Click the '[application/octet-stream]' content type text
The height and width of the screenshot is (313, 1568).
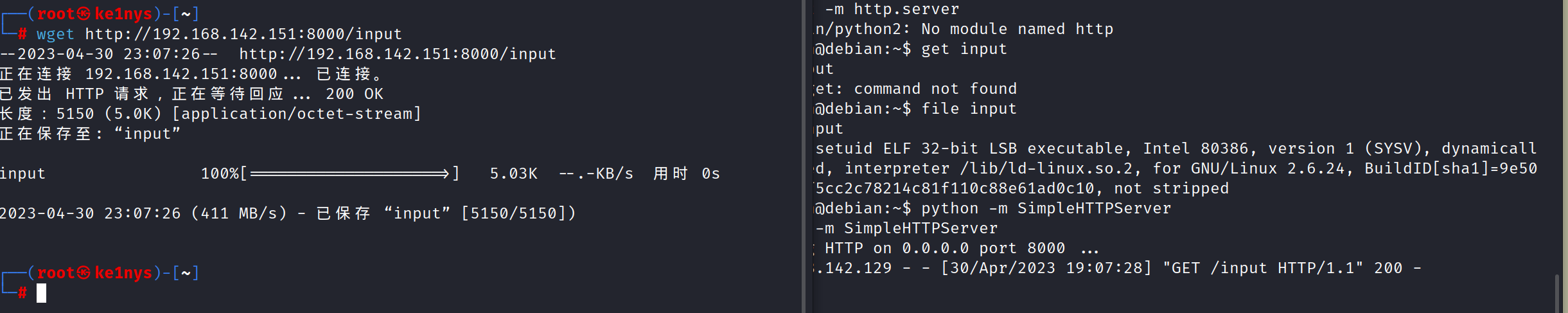[297, 114]
